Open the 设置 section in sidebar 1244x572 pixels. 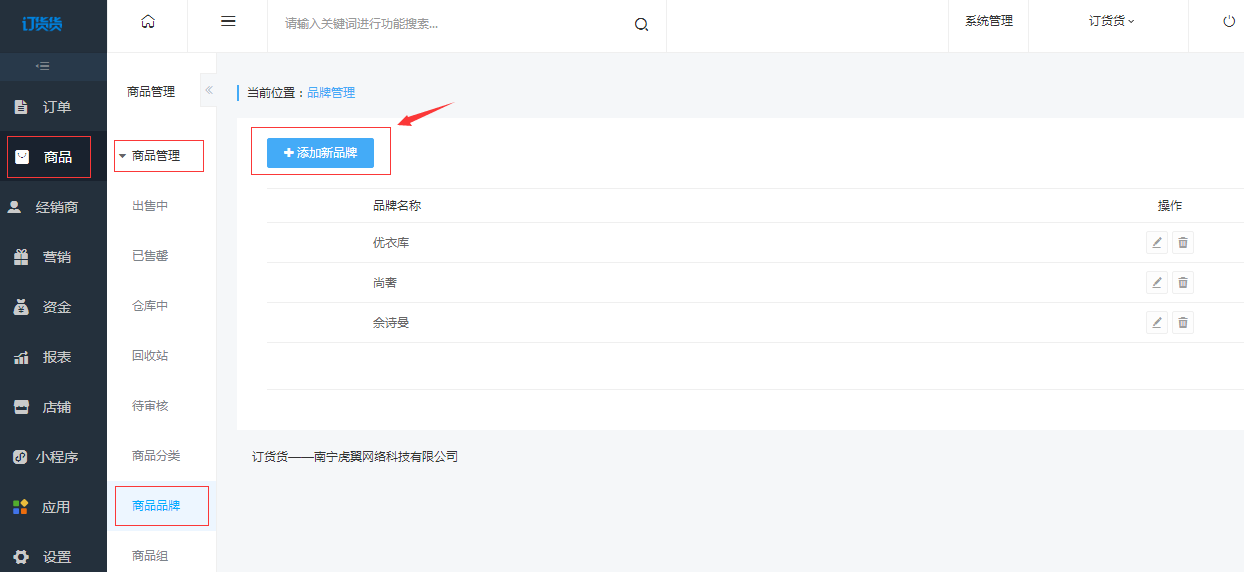pyautogui.click(x=53, y=555)
